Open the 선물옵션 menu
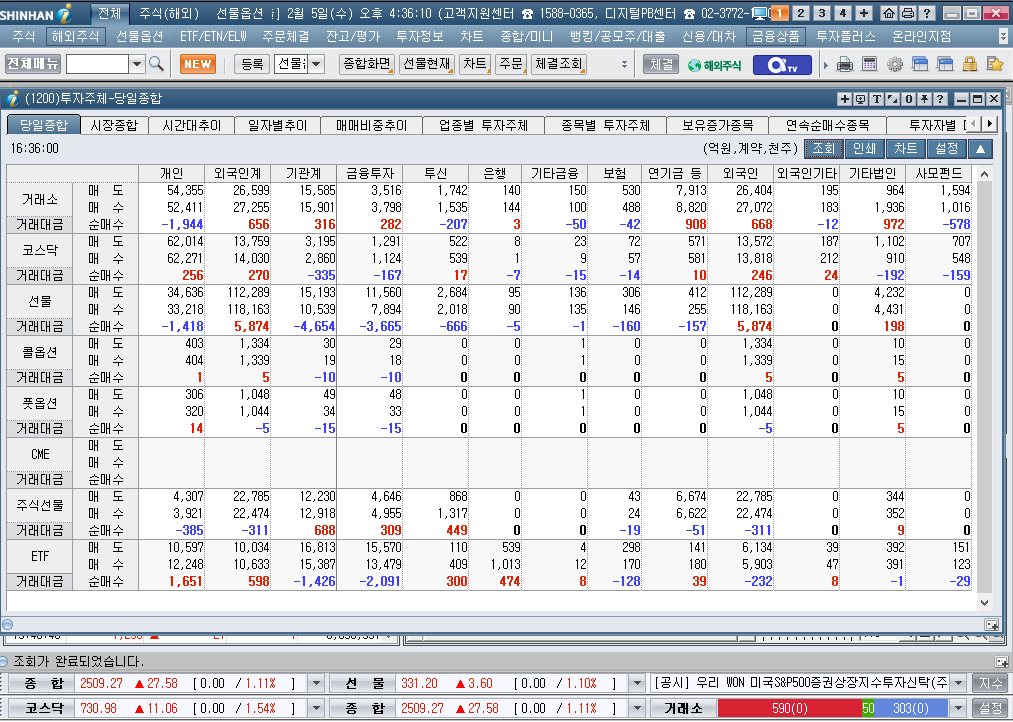This screenshot has width=1013, height=722. [140, 37]
